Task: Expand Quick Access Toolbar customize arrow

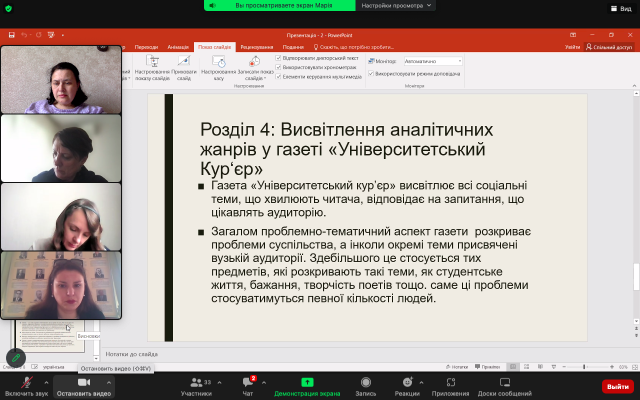Action: [x=63, y=35]
